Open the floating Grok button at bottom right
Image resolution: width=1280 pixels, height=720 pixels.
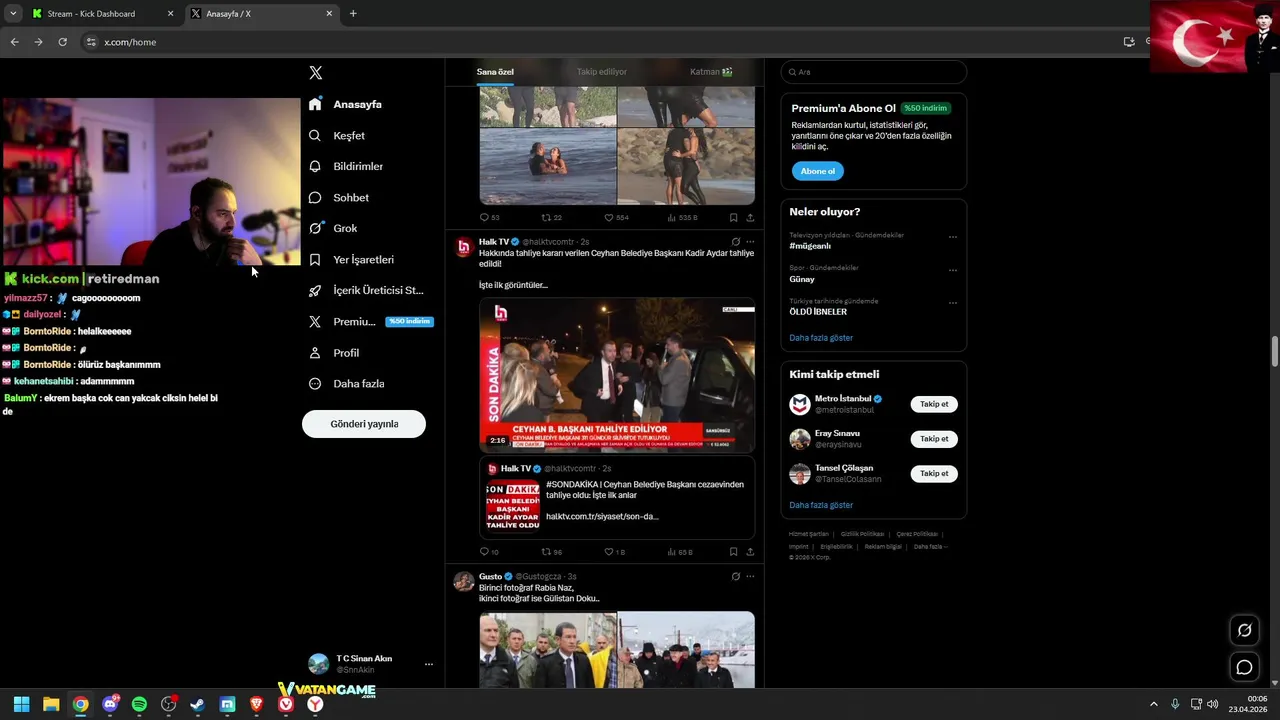click(1244, 630)
